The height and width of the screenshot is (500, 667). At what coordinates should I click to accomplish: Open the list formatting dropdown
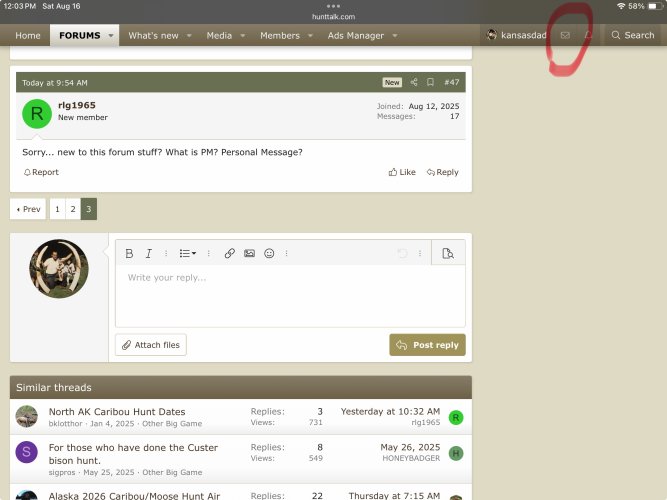tap(188, 254)
